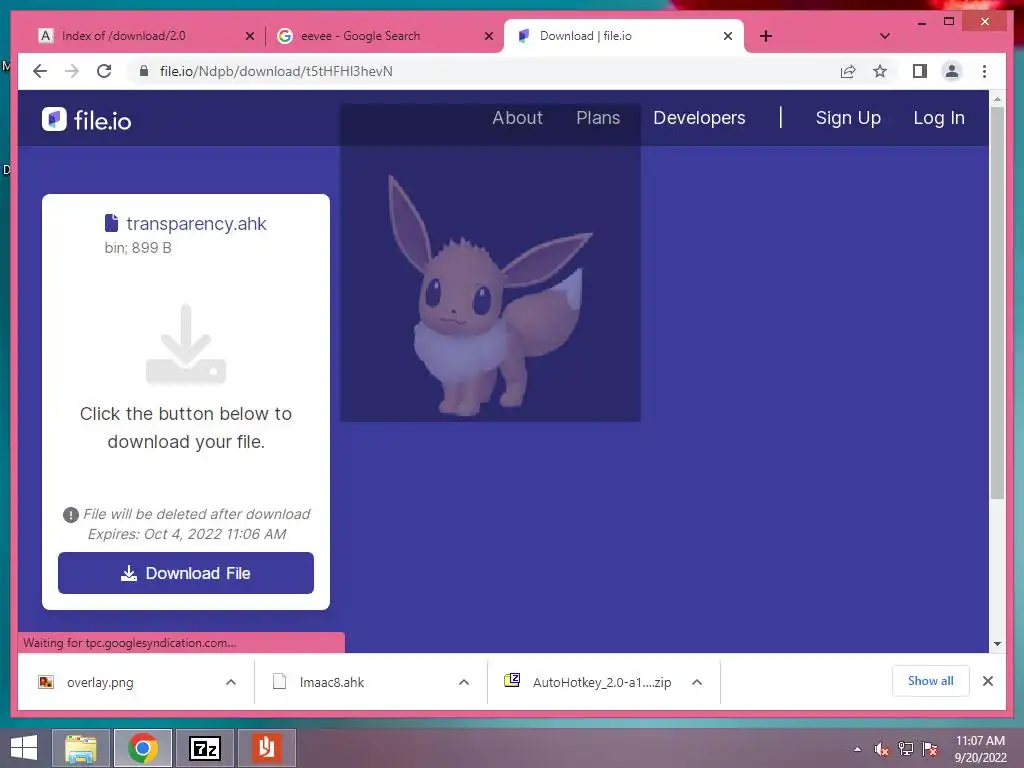Open File Explorer from the taskbar

click(81, 748)
